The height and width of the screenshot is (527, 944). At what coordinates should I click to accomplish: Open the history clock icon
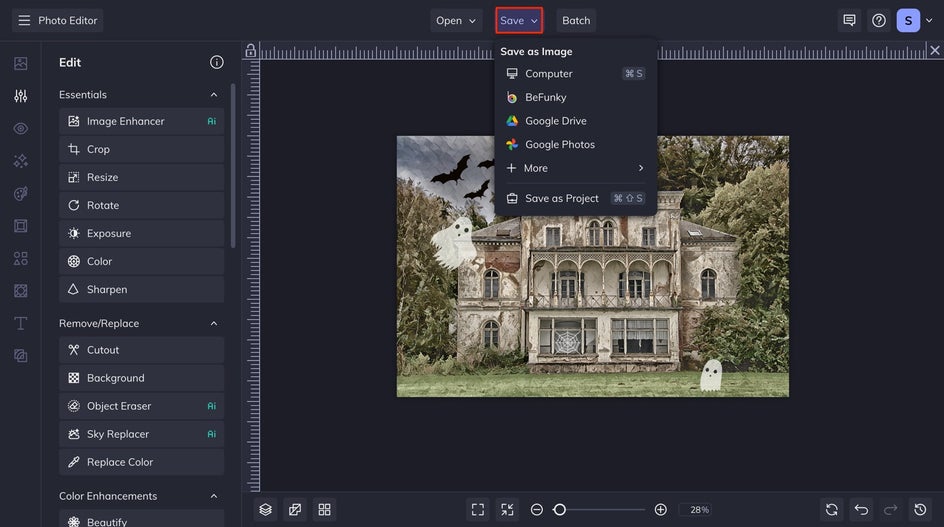(921, 510)
